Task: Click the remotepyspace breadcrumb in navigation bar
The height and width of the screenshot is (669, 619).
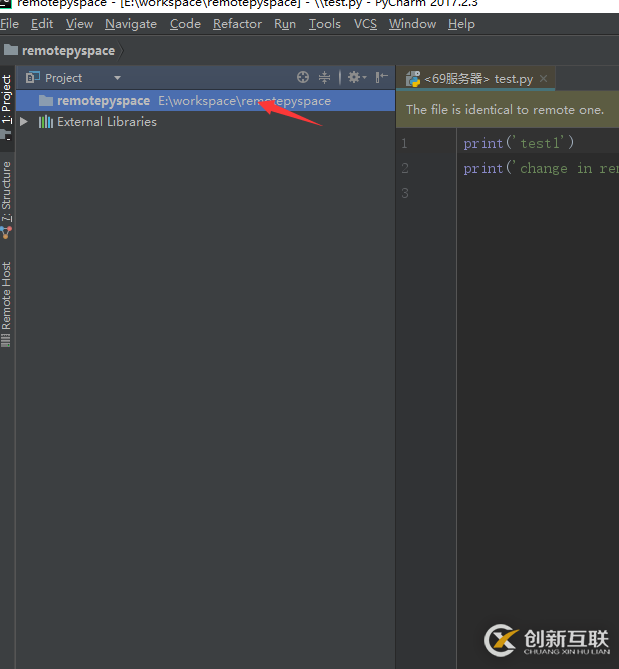Action: coord(68,51)
